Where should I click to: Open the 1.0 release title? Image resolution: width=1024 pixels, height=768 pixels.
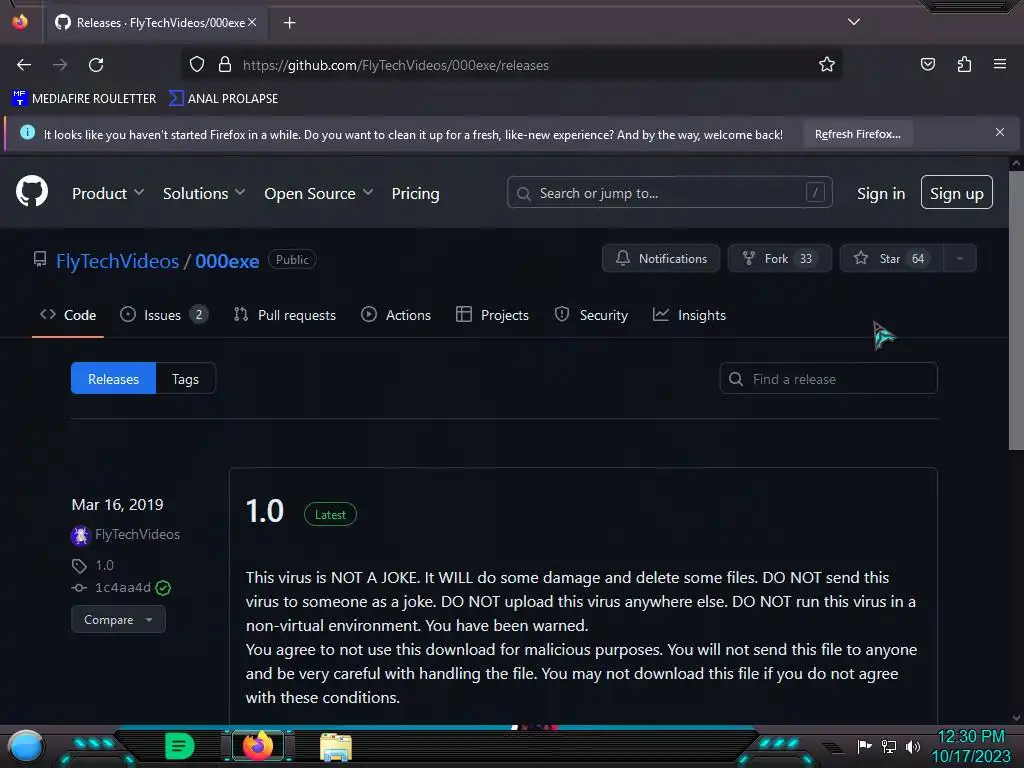pyautogui.click(x=264, y=511)
